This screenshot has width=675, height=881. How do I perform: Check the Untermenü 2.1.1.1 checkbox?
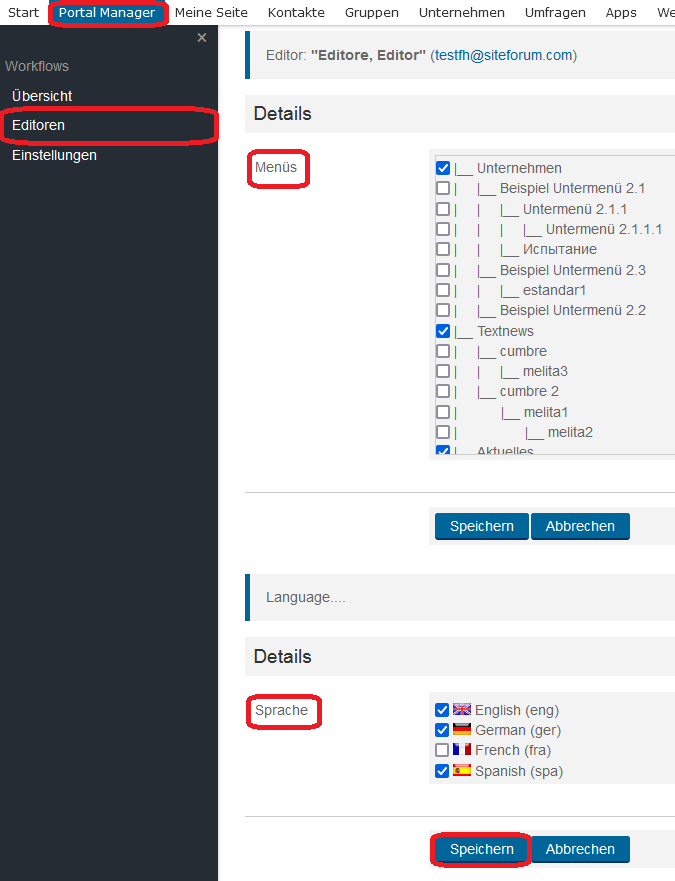click(443, 229)
